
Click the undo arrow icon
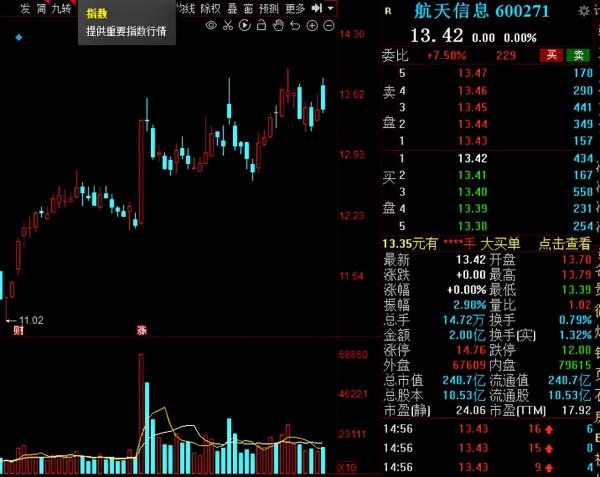pos(295,26)
